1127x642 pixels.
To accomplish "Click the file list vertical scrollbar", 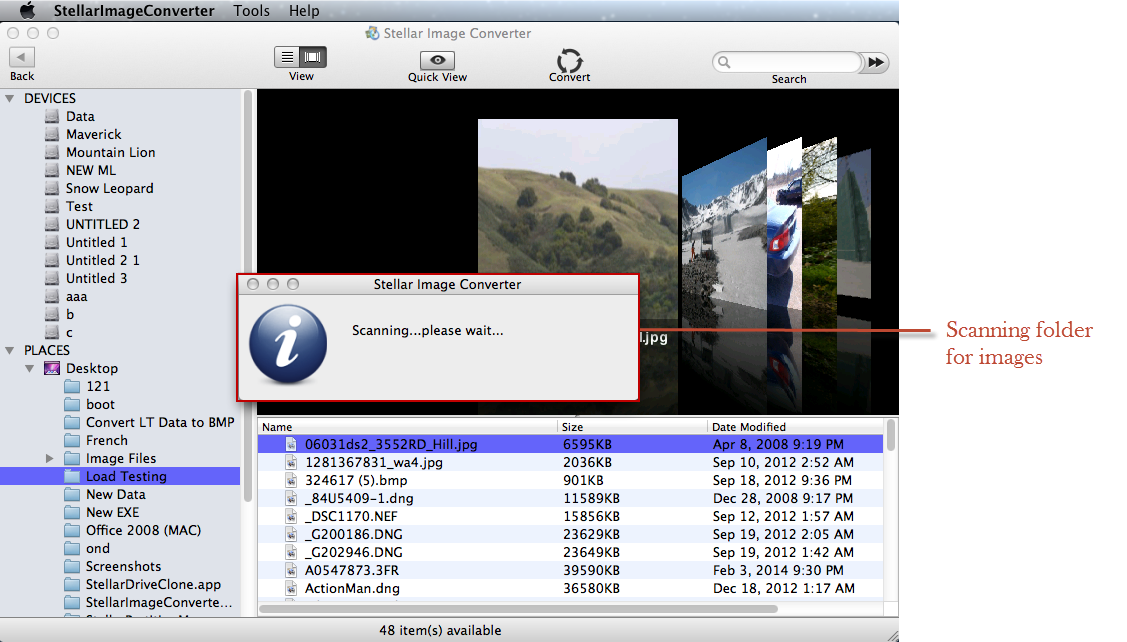I will click(x=891, y=436).
